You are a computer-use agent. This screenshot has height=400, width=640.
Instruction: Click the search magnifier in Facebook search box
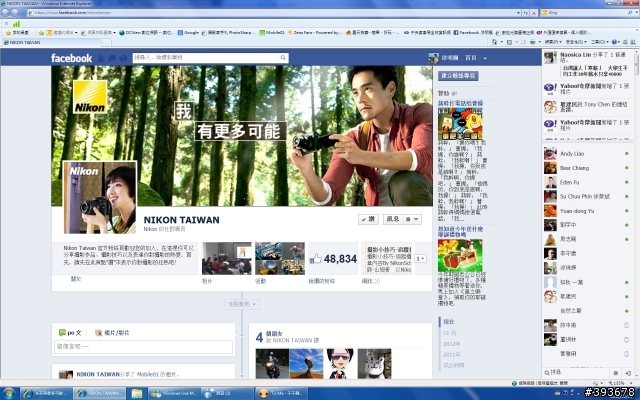coord(282,58)
